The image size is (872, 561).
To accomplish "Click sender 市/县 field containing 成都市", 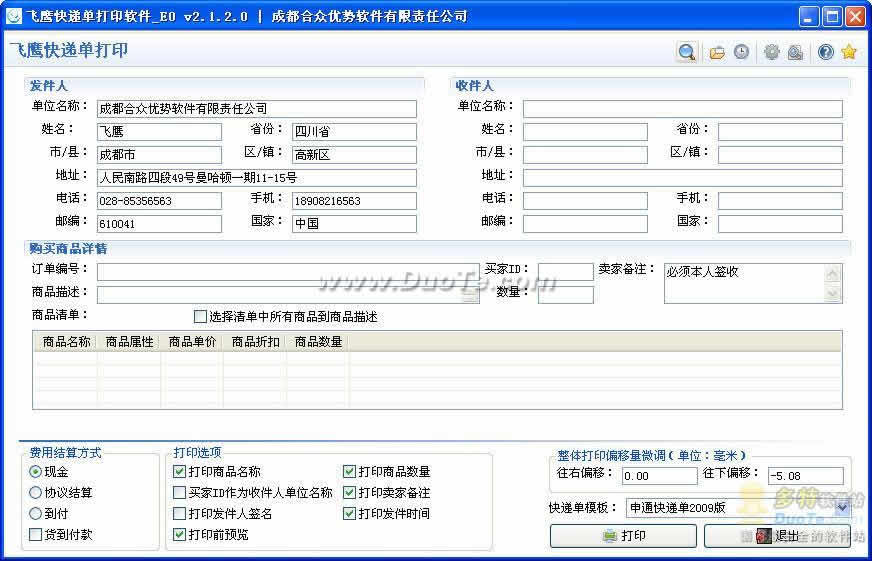I will [x=159, y=155].
